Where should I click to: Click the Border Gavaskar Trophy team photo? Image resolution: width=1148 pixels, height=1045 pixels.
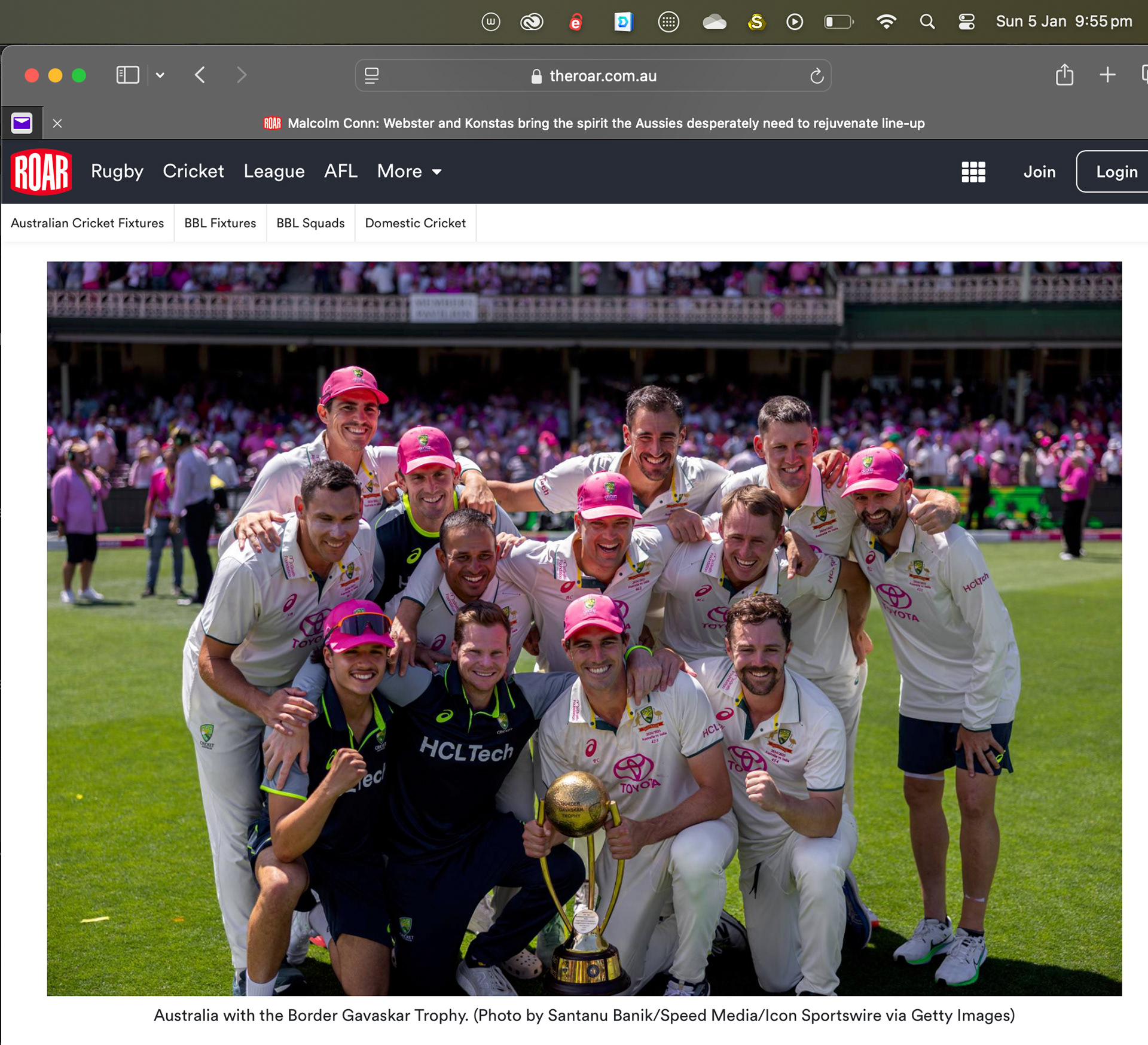pyautogui.click(x=584, y=628)
